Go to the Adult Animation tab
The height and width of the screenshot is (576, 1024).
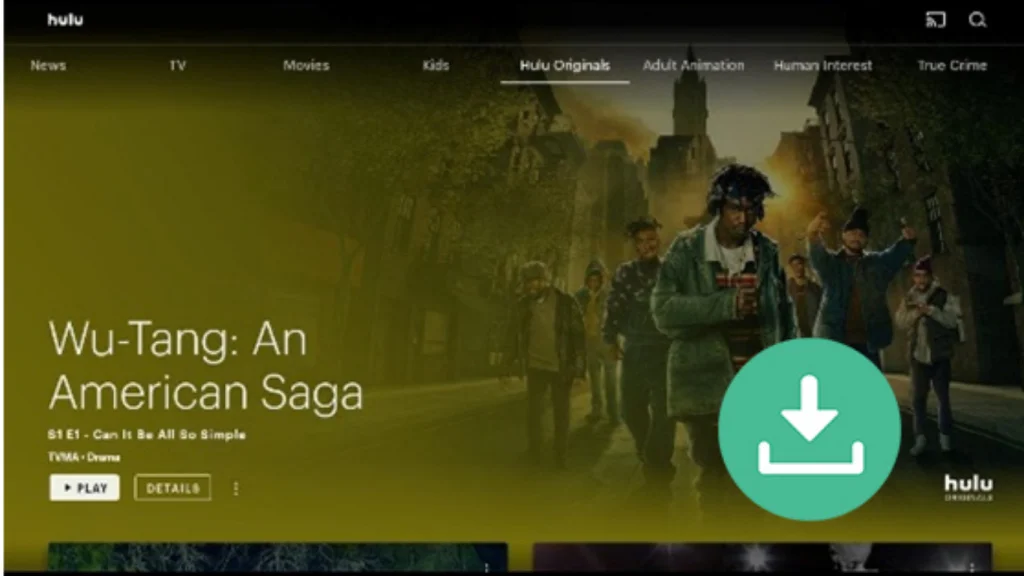pos(694,65)
